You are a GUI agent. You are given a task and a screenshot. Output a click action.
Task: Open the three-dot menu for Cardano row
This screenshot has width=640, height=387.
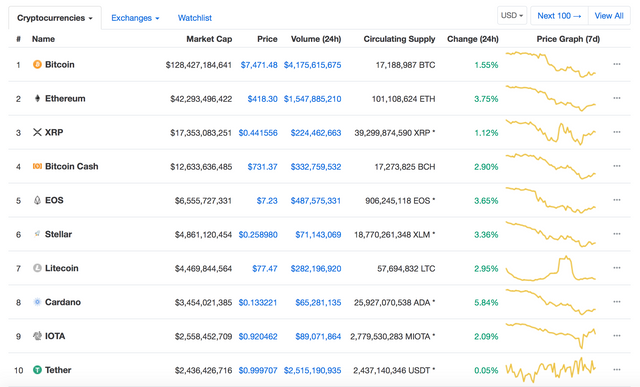tap(617, 302)
